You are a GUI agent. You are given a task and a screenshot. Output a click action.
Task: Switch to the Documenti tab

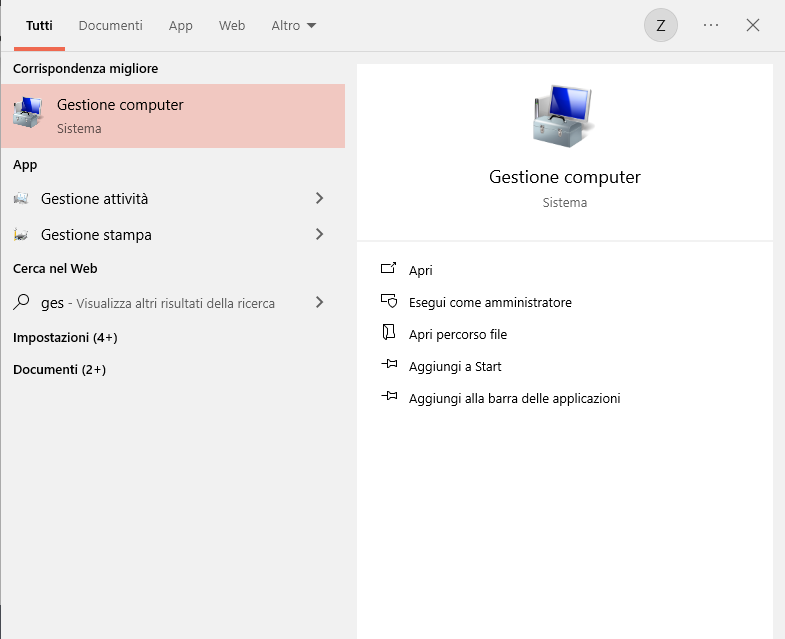110,26
